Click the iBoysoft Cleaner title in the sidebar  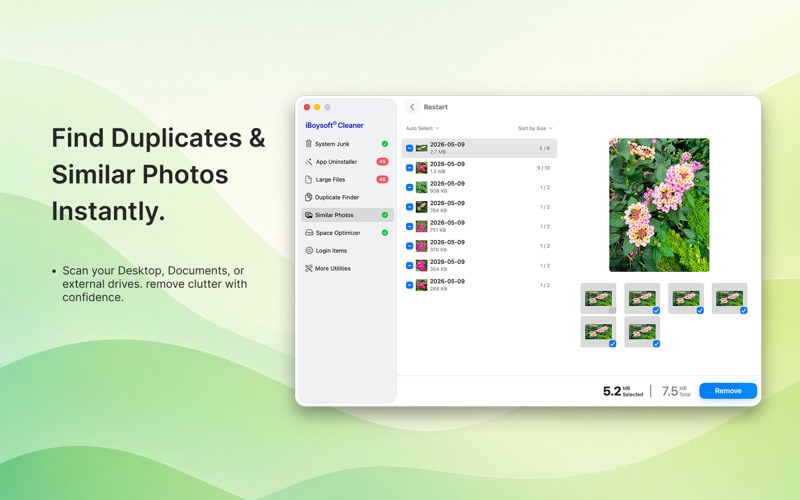pyautogui.click(x=334, y=125)
